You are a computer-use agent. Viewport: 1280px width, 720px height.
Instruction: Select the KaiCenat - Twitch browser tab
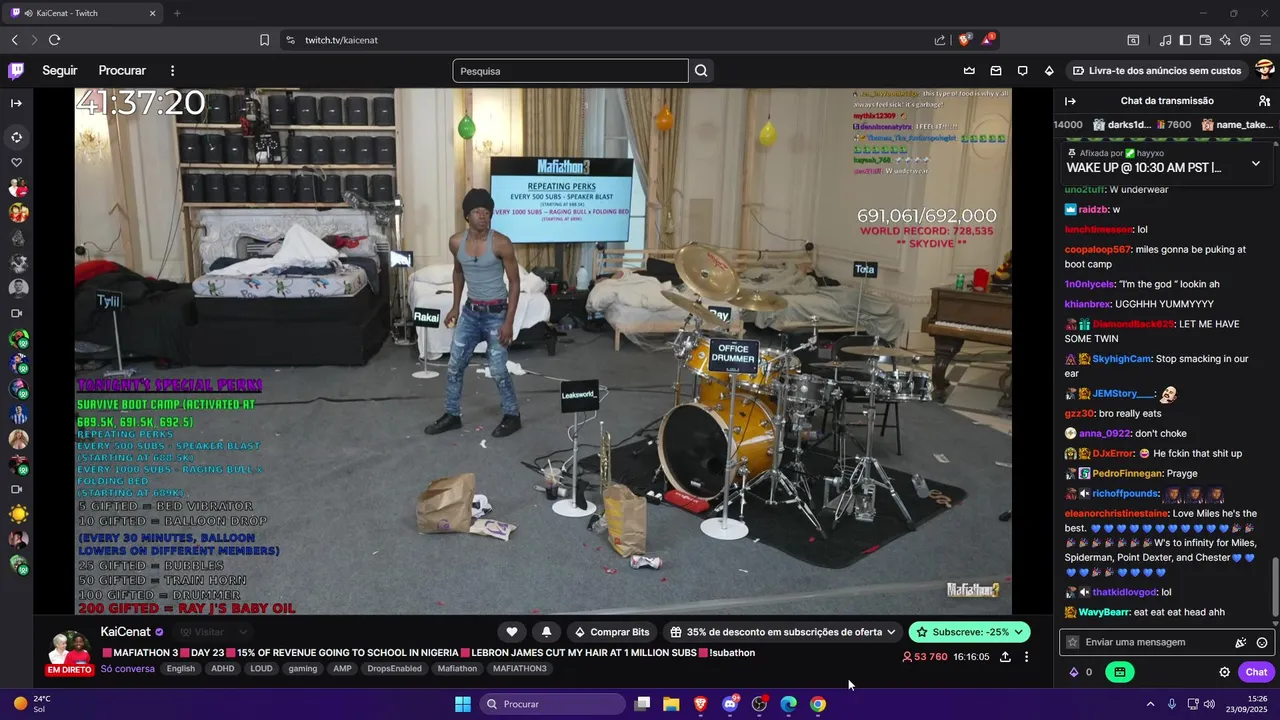84,13
